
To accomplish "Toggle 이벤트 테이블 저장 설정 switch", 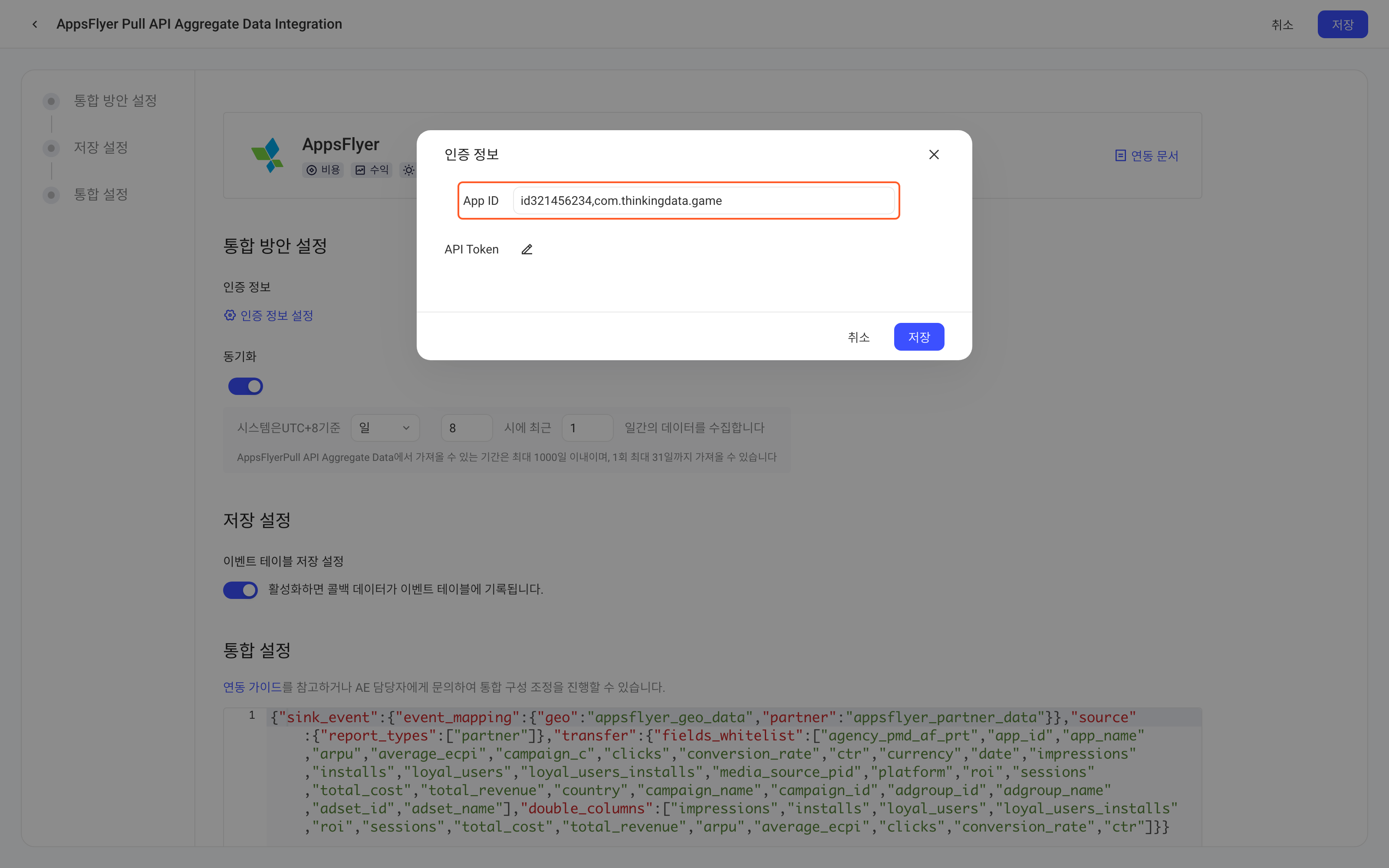I will tap(240, 589).
